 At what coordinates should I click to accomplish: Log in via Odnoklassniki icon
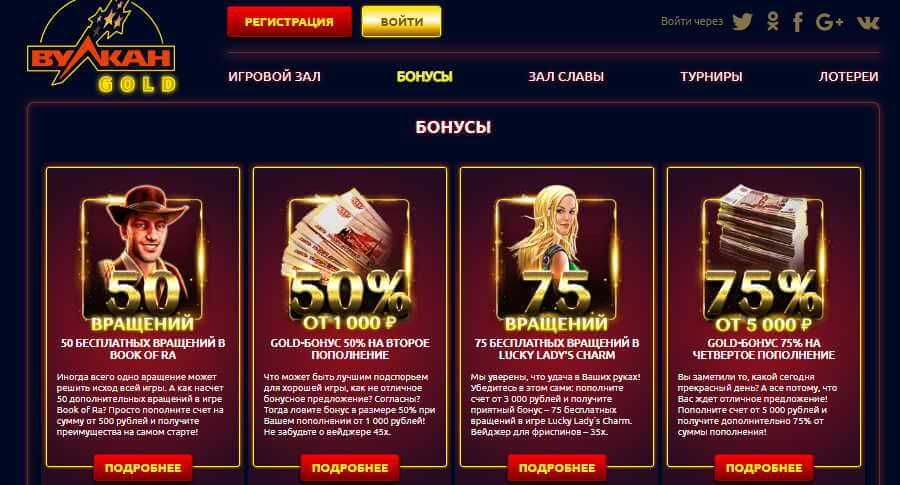pos(773,22)
